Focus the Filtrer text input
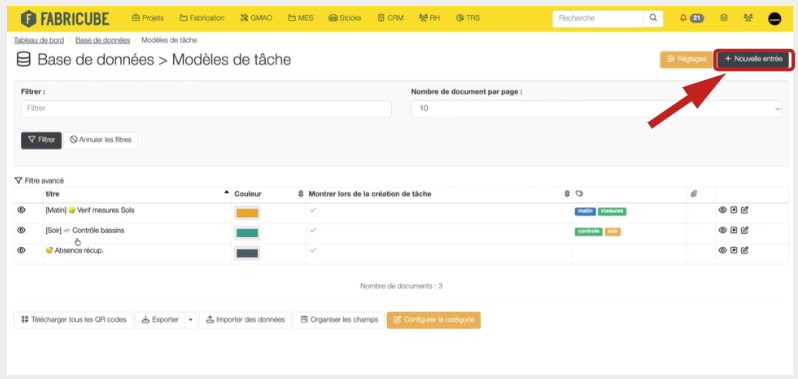This screenshot has height=379, width=798. point(206,108)
